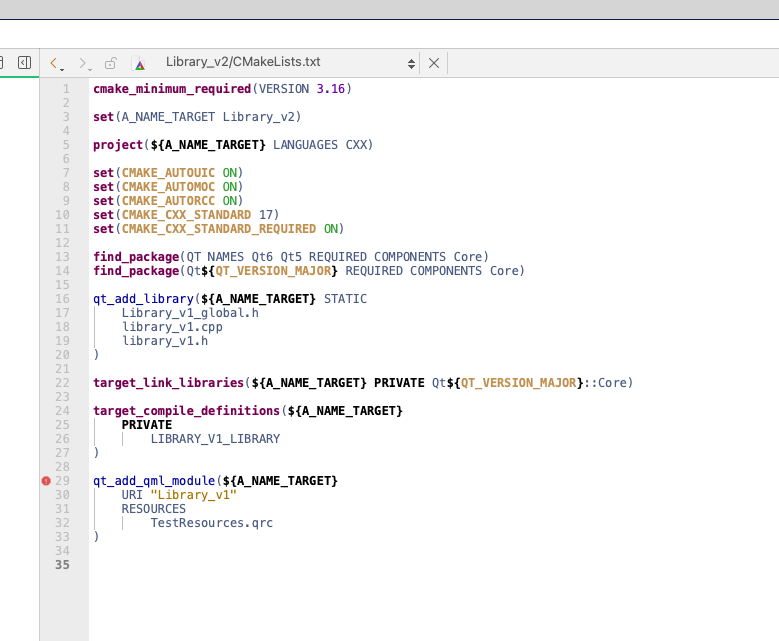The height and width of the screenshot is (641, 779).
Task: Click line number 16 in the gutter
Action: [63, 299]
